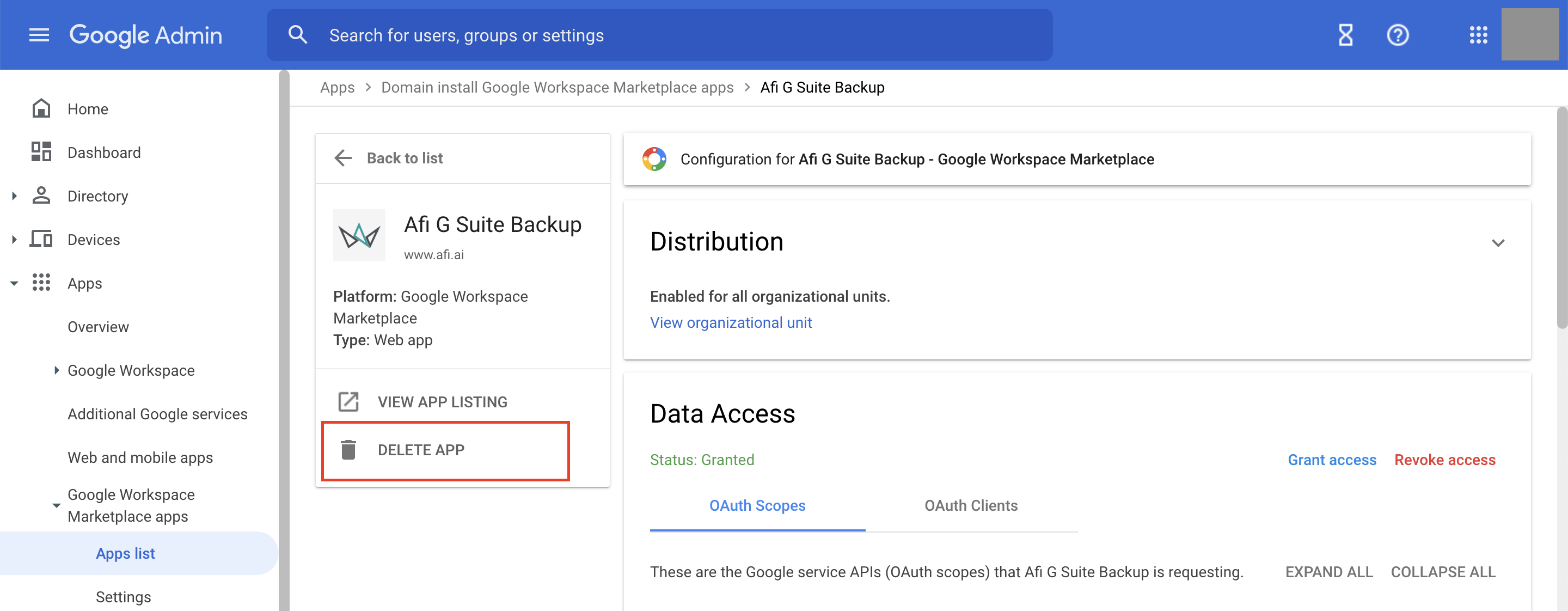Image resolution: width=1568 pixels, height=611 pixels.
Task: Focus the search users, groups or settings field
Action: 659,35
